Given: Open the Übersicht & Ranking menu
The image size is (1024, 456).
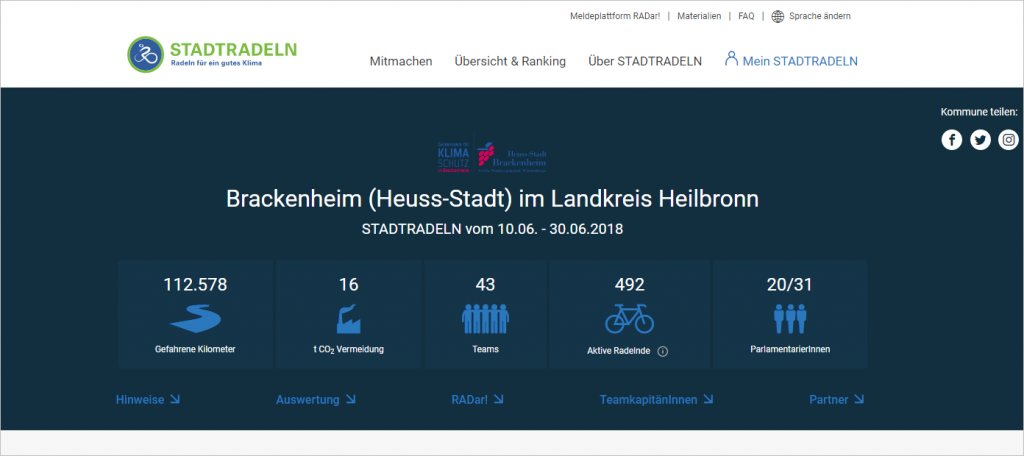Looking at the screenshot, I should click(510, 61).
